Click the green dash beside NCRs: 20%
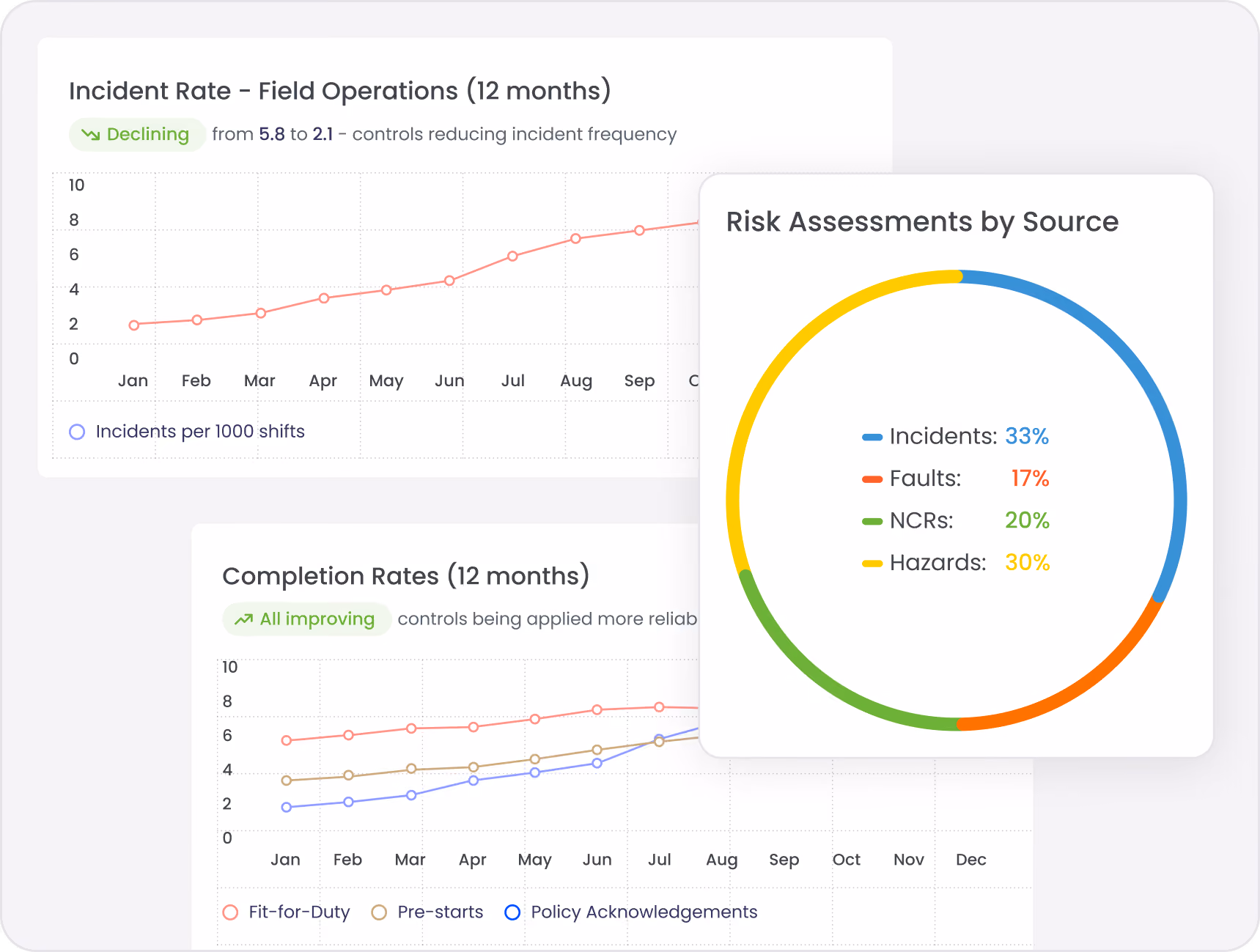 point(872,521)
